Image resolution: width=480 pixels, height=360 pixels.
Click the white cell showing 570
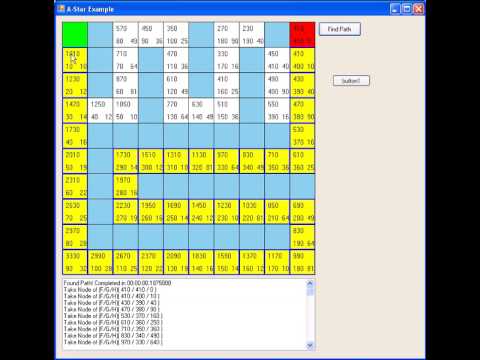(x=126, y=35)
